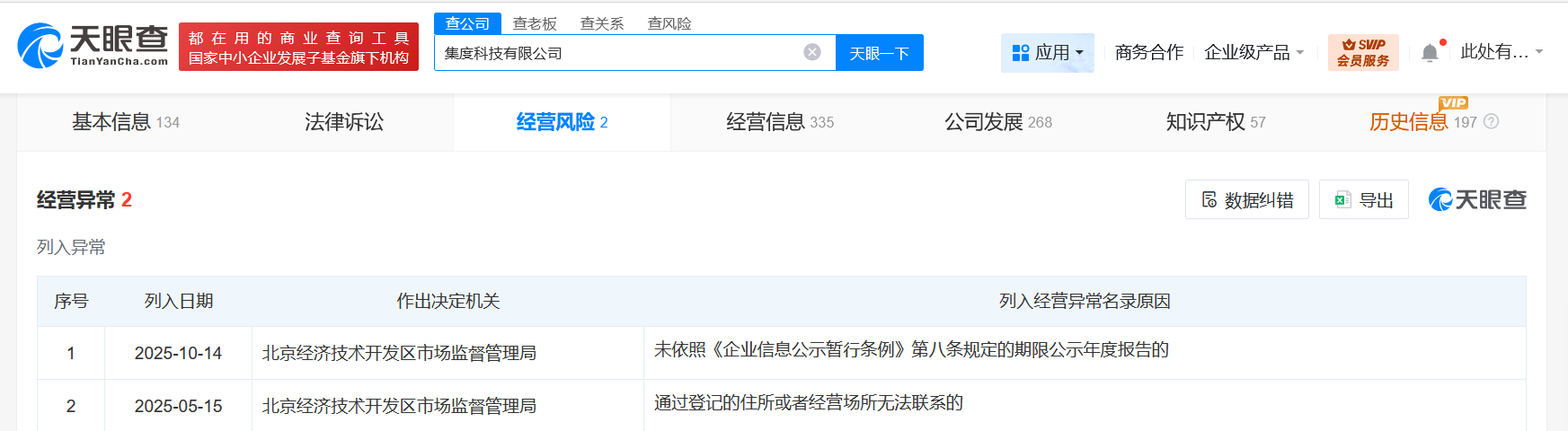Image resolution: width=1568 pixels, height=431 pixels.
Task: Click the SVIP member service badge
Action: coord(1363,53)
